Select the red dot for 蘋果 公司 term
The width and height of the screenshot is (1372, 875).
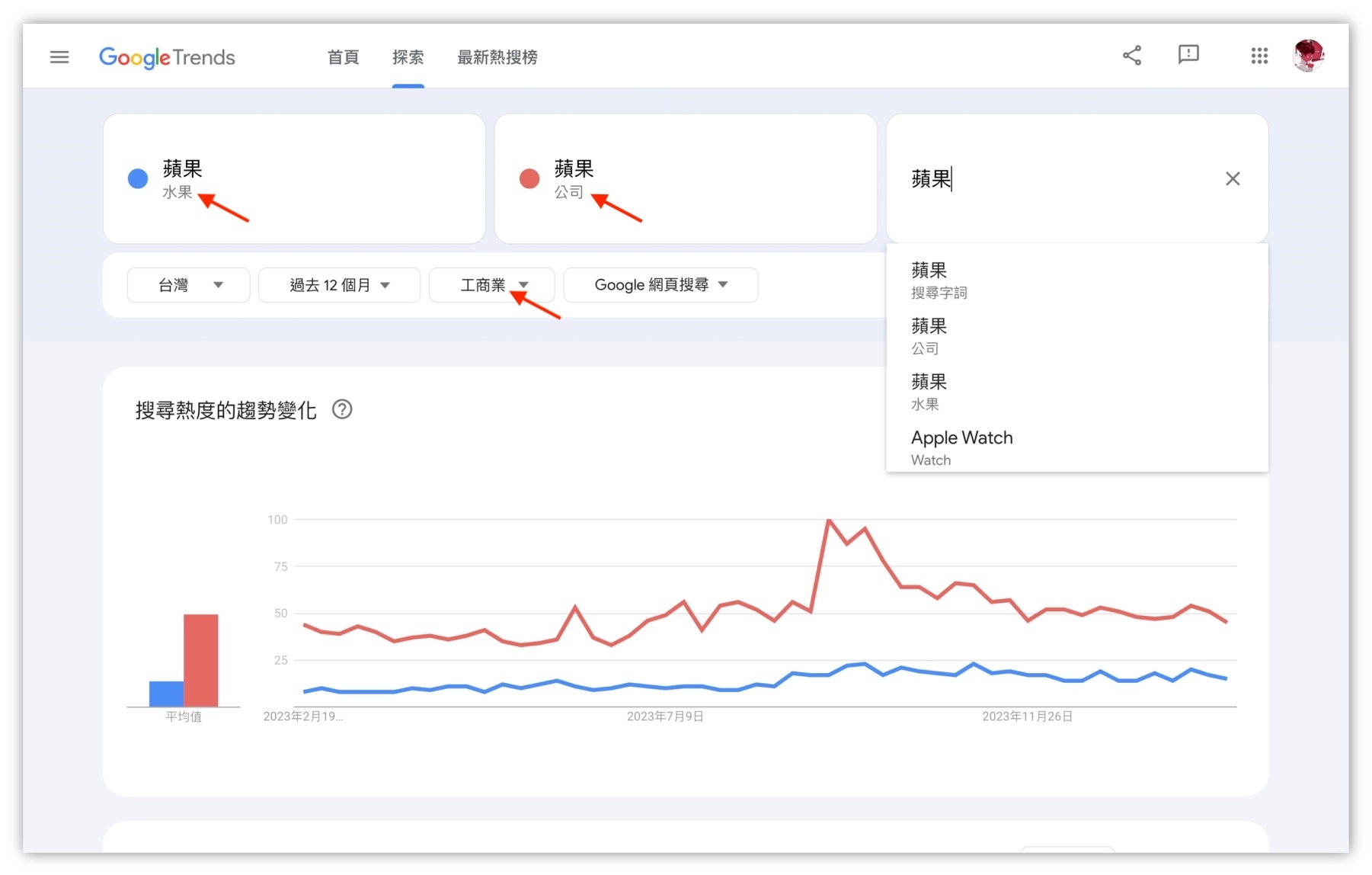(x=530, y=178)
